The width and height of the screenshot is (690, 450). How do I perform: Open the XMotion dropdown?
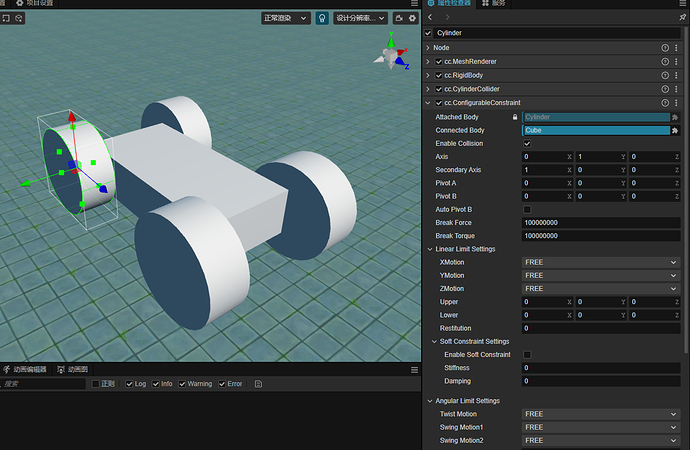click(x=600, y=262)
